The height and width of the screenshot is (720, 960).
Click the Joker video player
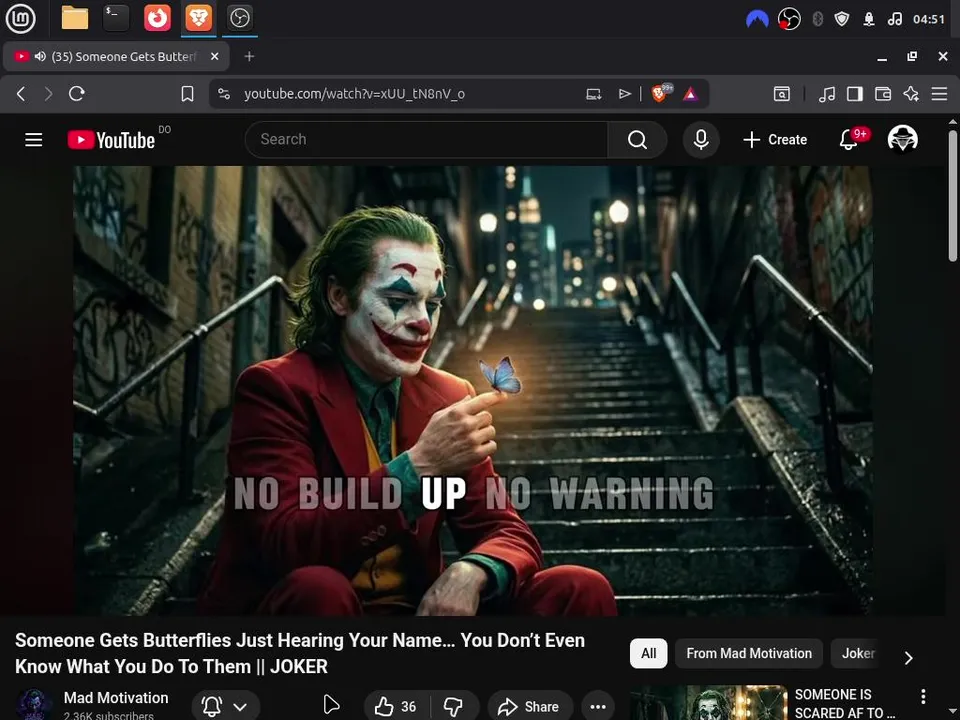tap(473, 391)
